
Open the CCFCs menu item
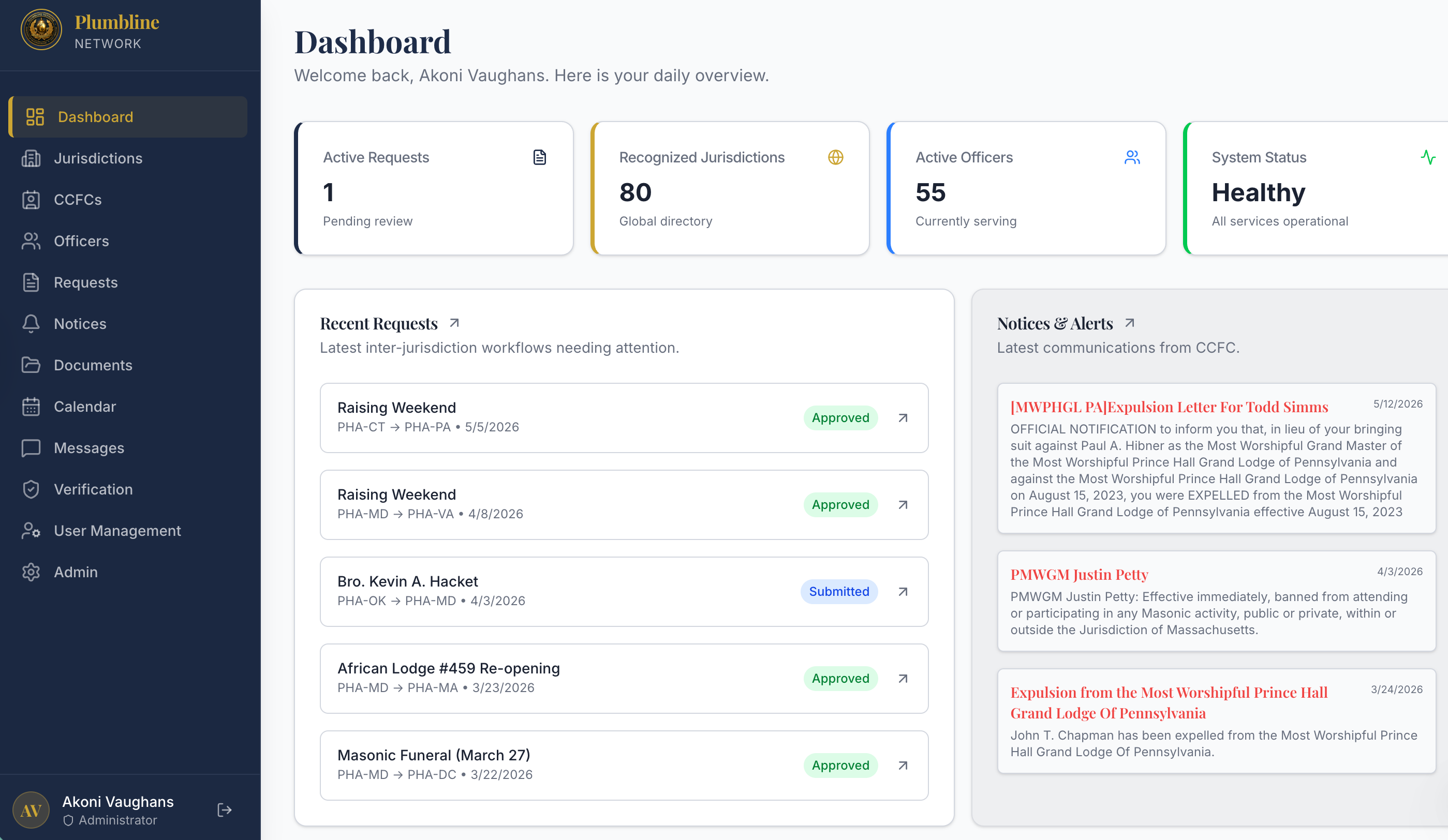point(128,200)
